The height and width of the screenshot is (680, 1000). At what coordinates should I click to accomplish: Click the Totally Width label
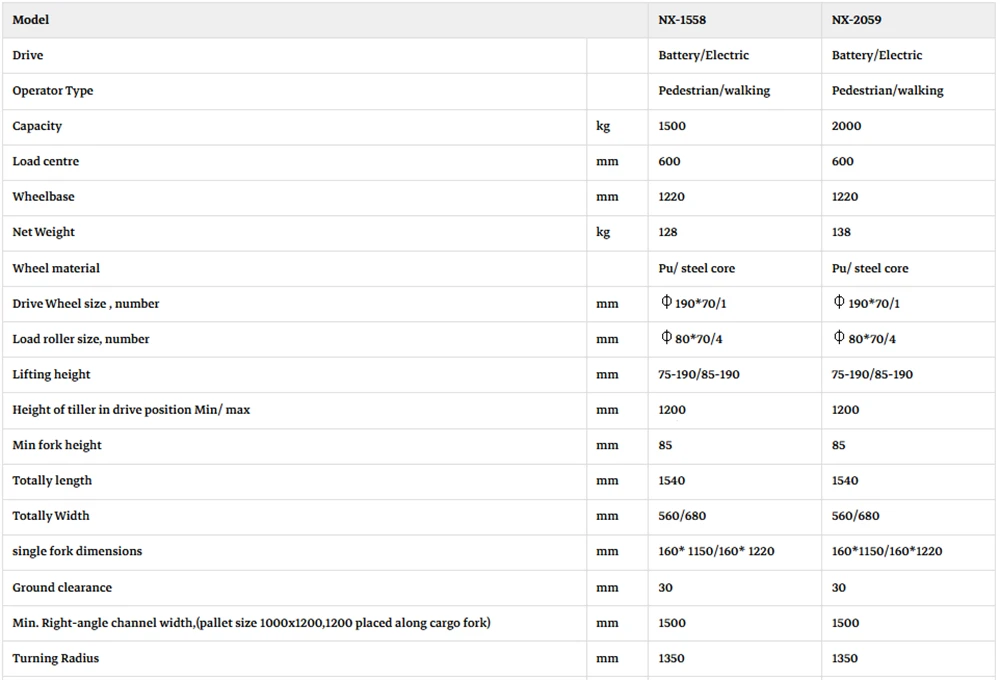click(50, 516)
